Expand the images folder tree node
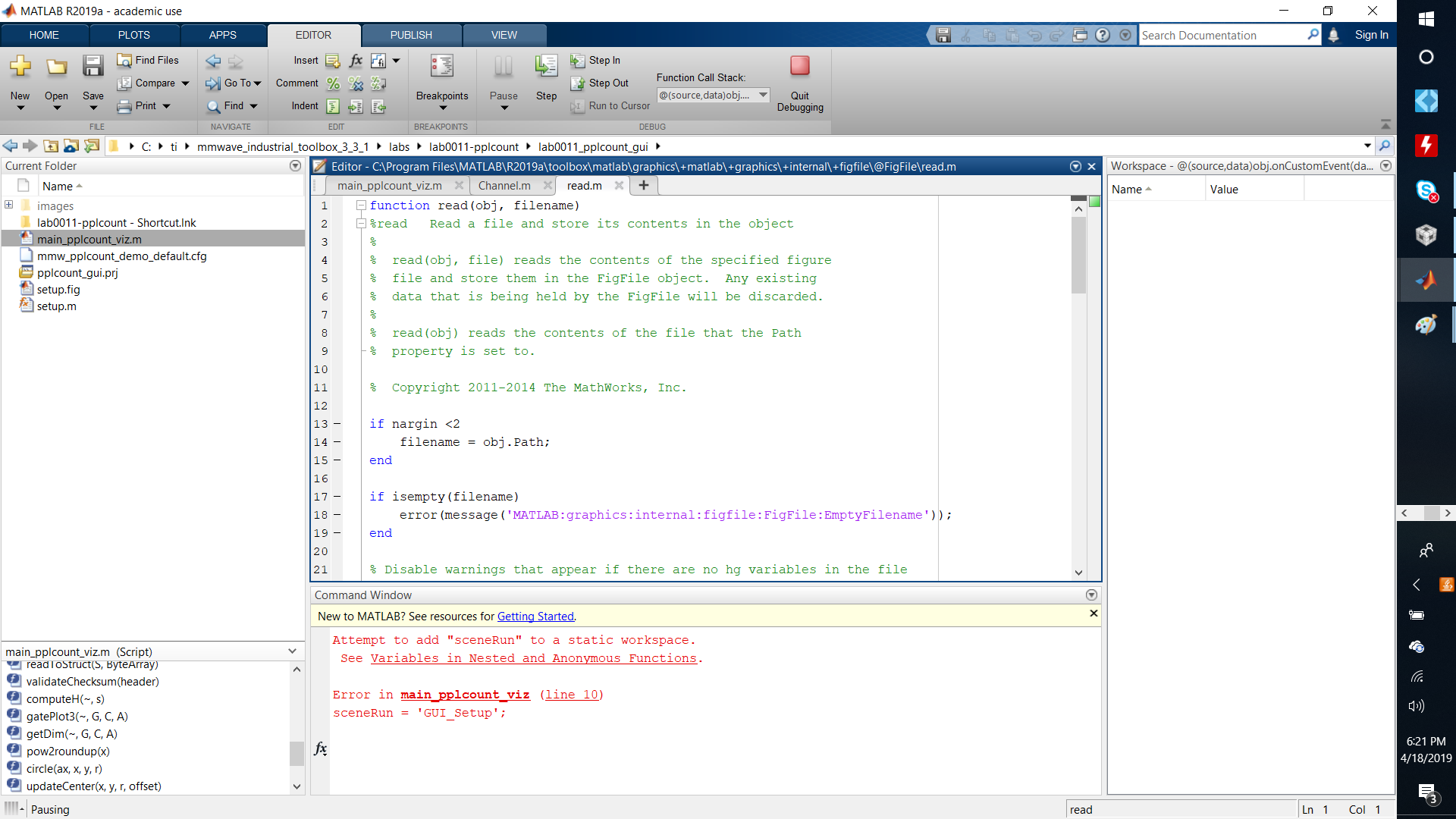This screenshot has width=1456, height=819. coord(9,205)
